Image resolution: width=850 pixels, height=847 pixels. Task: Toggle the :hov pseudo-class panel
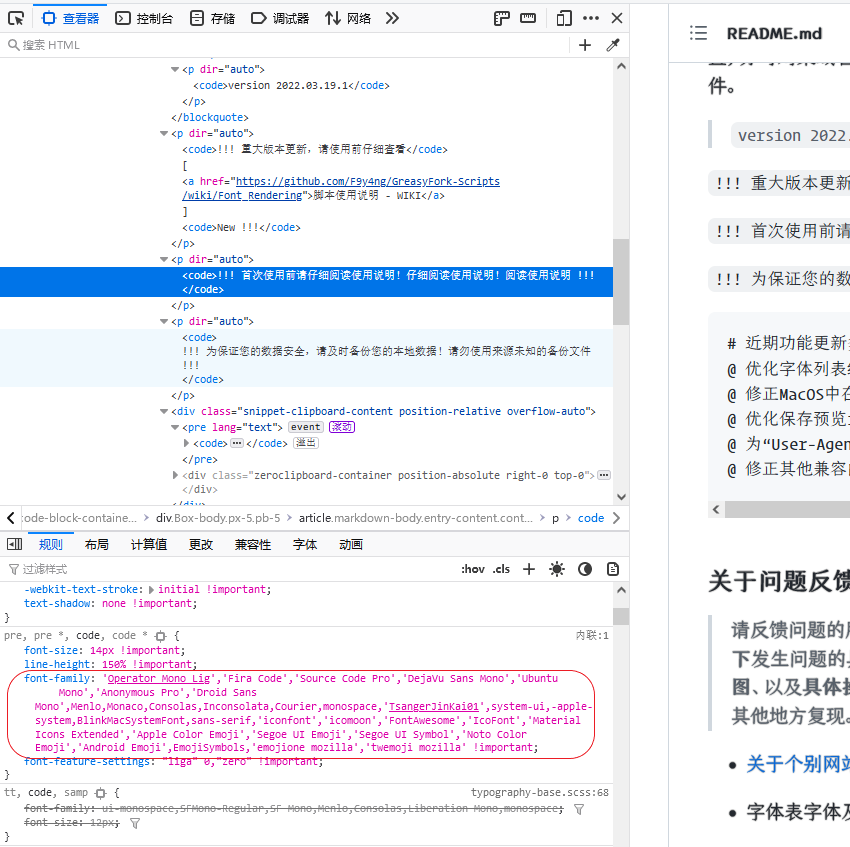click(472, 568)
